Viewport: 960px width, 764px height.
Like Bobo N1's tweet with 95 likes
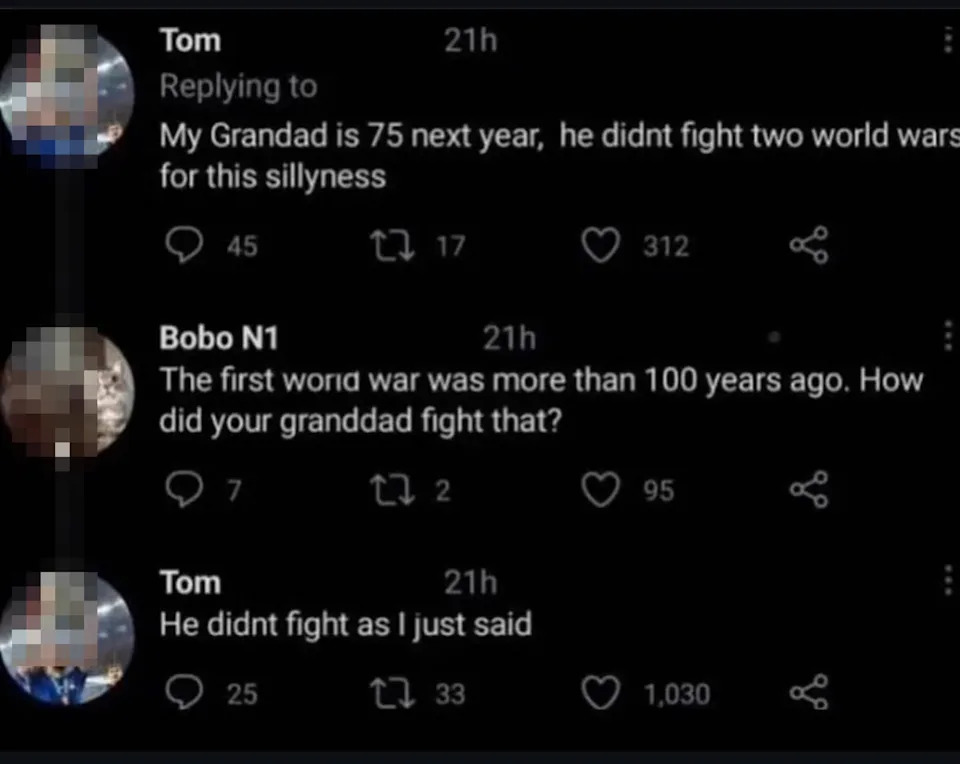[600, 490]
